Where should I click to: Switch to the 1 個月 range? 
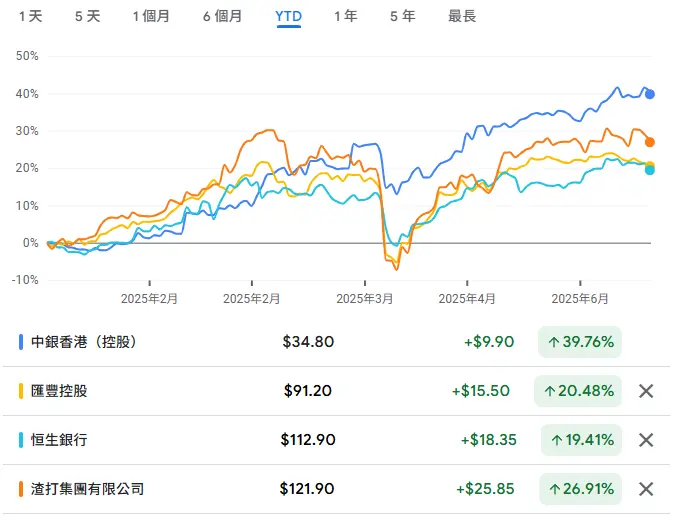coord(151,17)
